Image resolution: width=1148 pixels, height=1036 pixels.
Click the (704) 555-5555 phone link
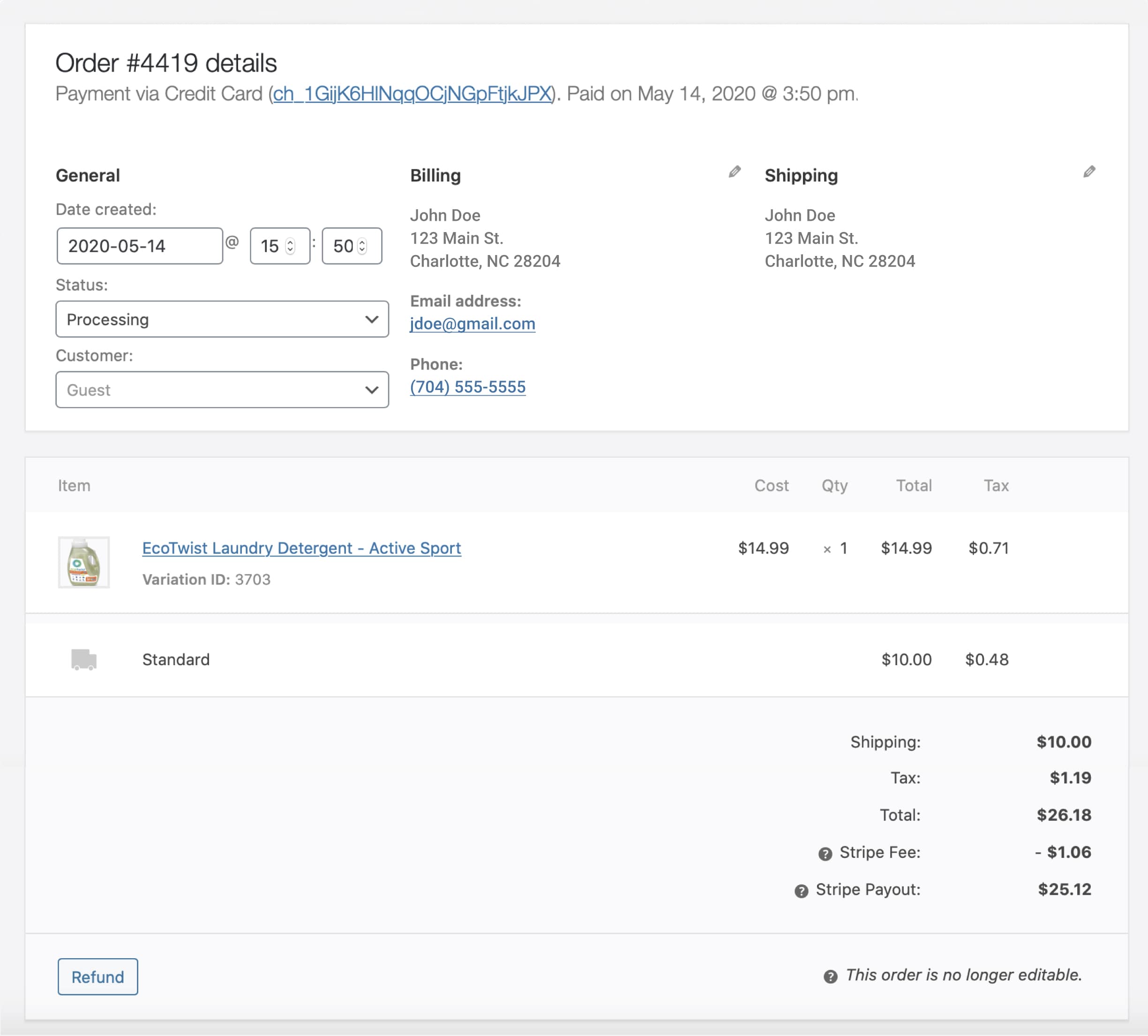click(x=468, y=387)
